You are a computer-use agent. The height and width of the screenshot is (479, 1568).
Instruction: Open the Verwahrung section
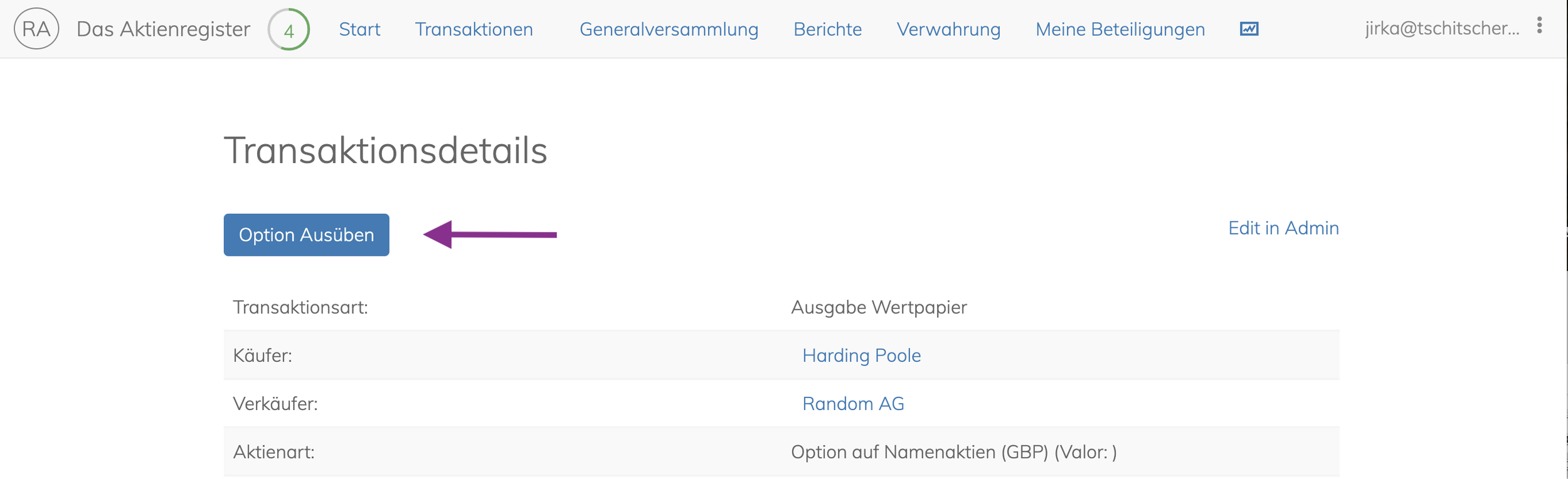948,29
